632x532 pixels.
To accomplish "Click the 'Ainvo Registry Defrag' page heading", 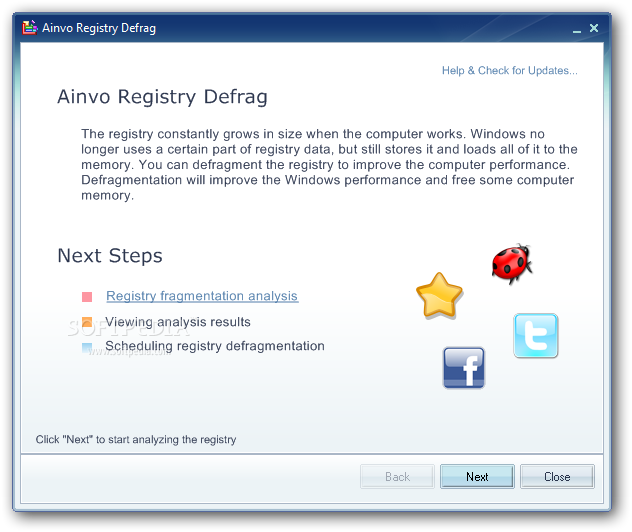I will (x=162, y=97).
